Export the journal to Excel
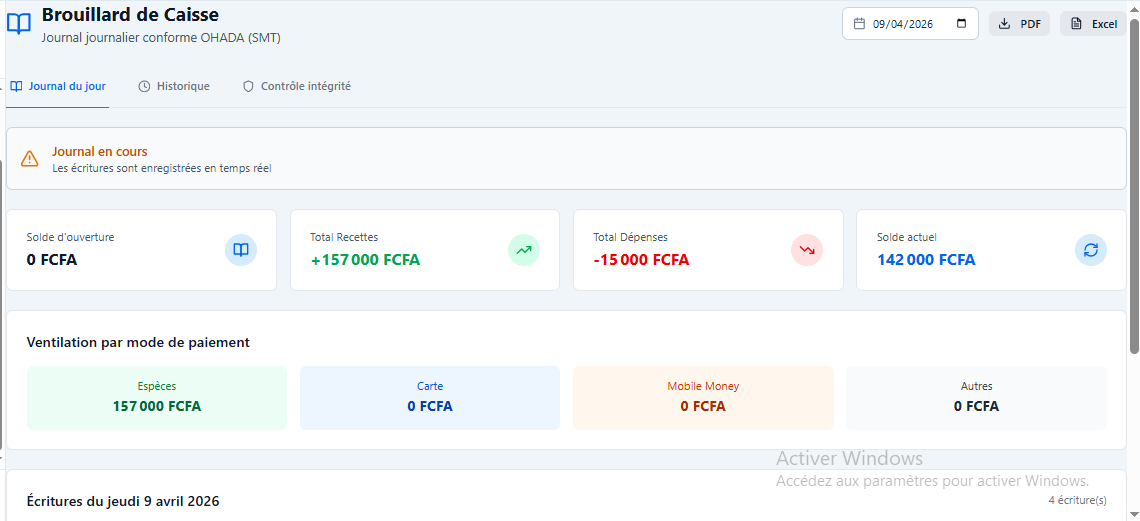 pos(1093,24)
